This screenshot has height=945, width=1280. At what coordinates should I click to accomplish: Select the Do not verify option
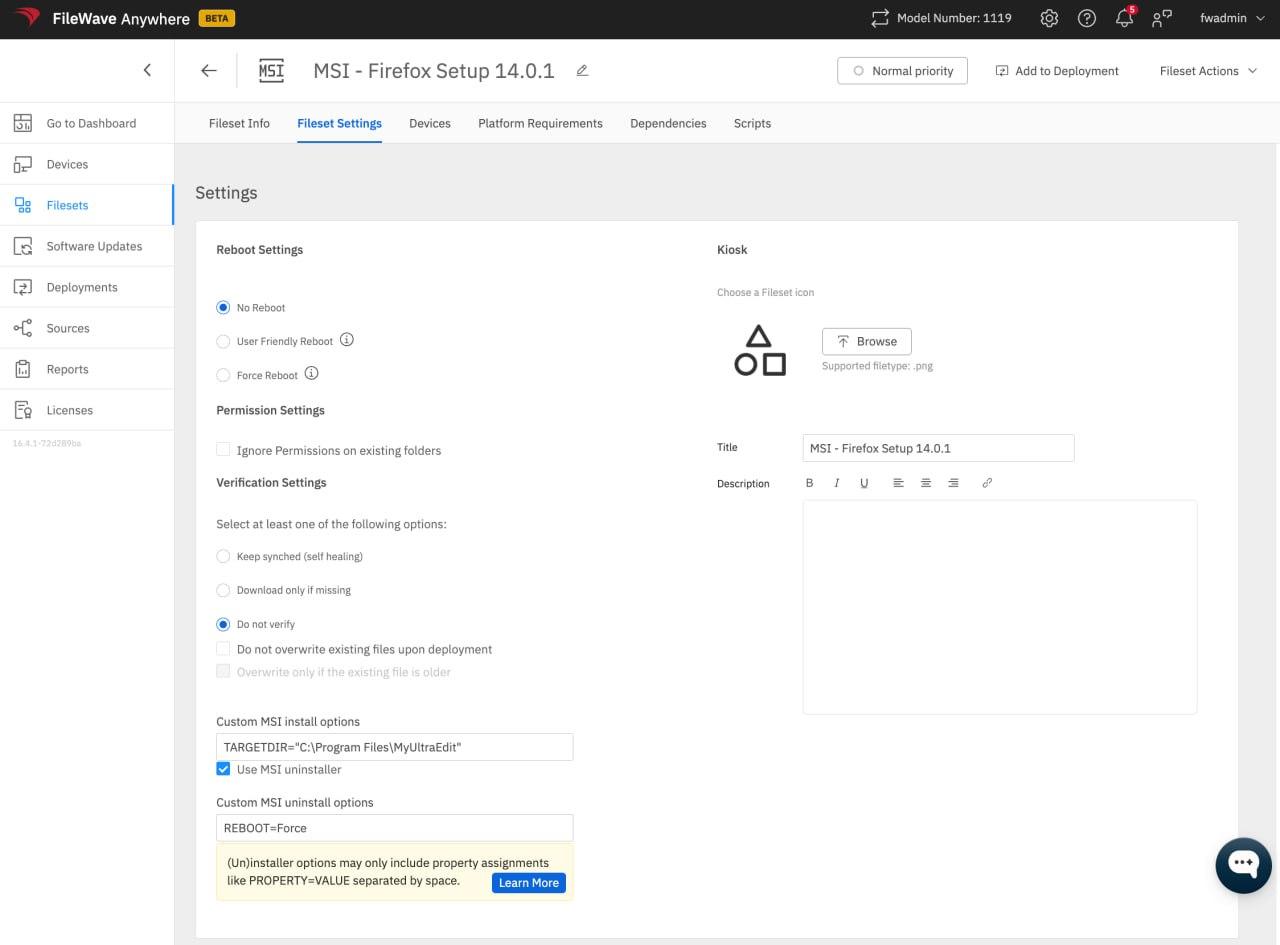click(223, 624)
